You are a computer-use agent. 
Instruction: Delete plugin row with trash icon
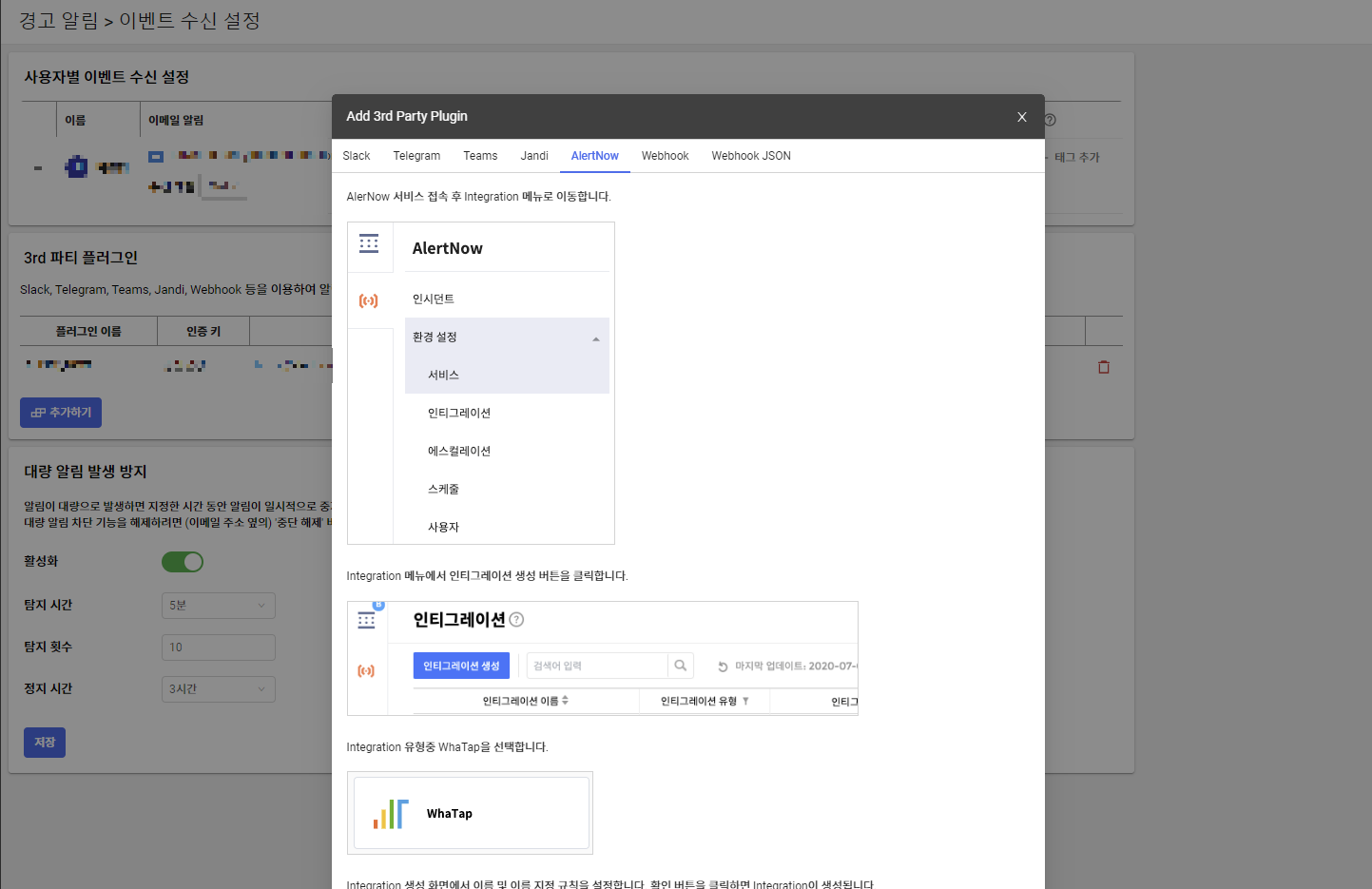[1104, 367]
